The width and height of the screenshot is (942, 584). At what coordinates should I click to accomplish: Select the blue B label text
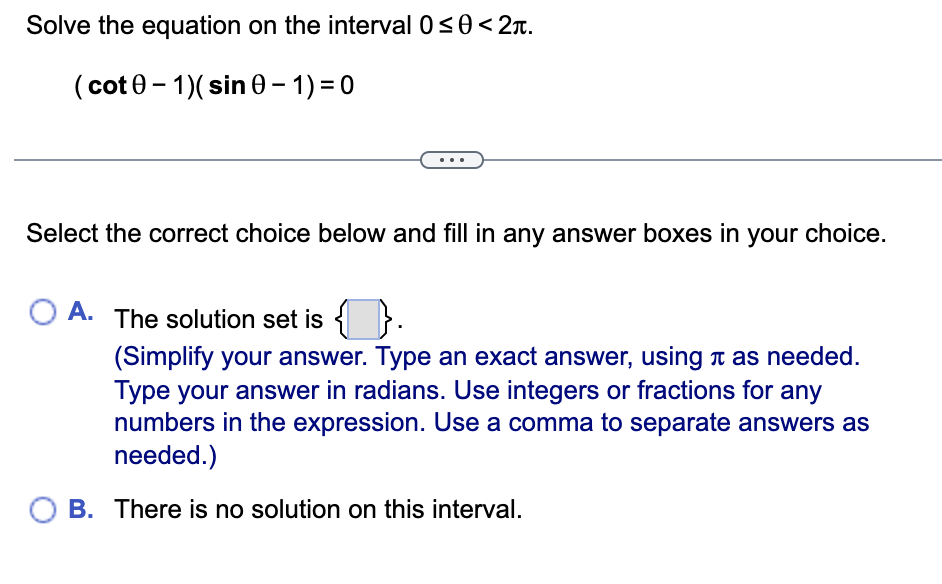[x=78, y=509]
